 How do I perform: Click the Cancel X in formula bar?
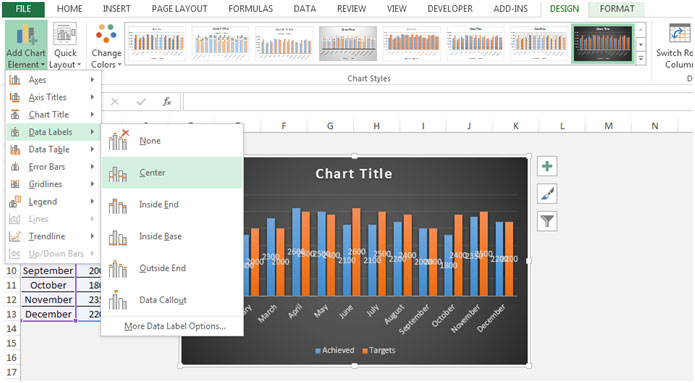[115, 102]
